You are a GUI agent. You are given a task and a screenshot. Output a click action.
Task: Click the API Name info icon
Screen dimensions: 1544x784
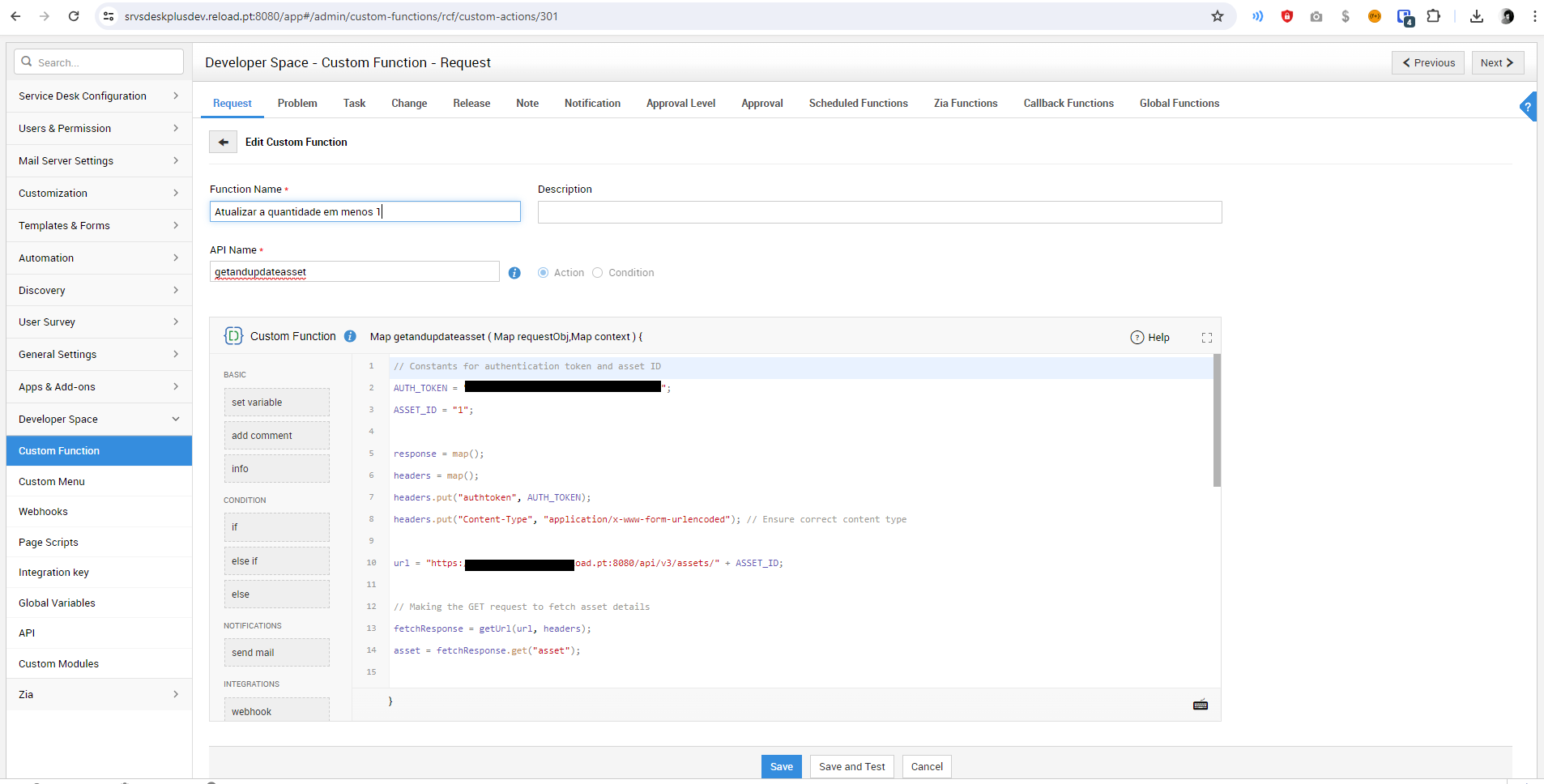click(x=514, y=273)
